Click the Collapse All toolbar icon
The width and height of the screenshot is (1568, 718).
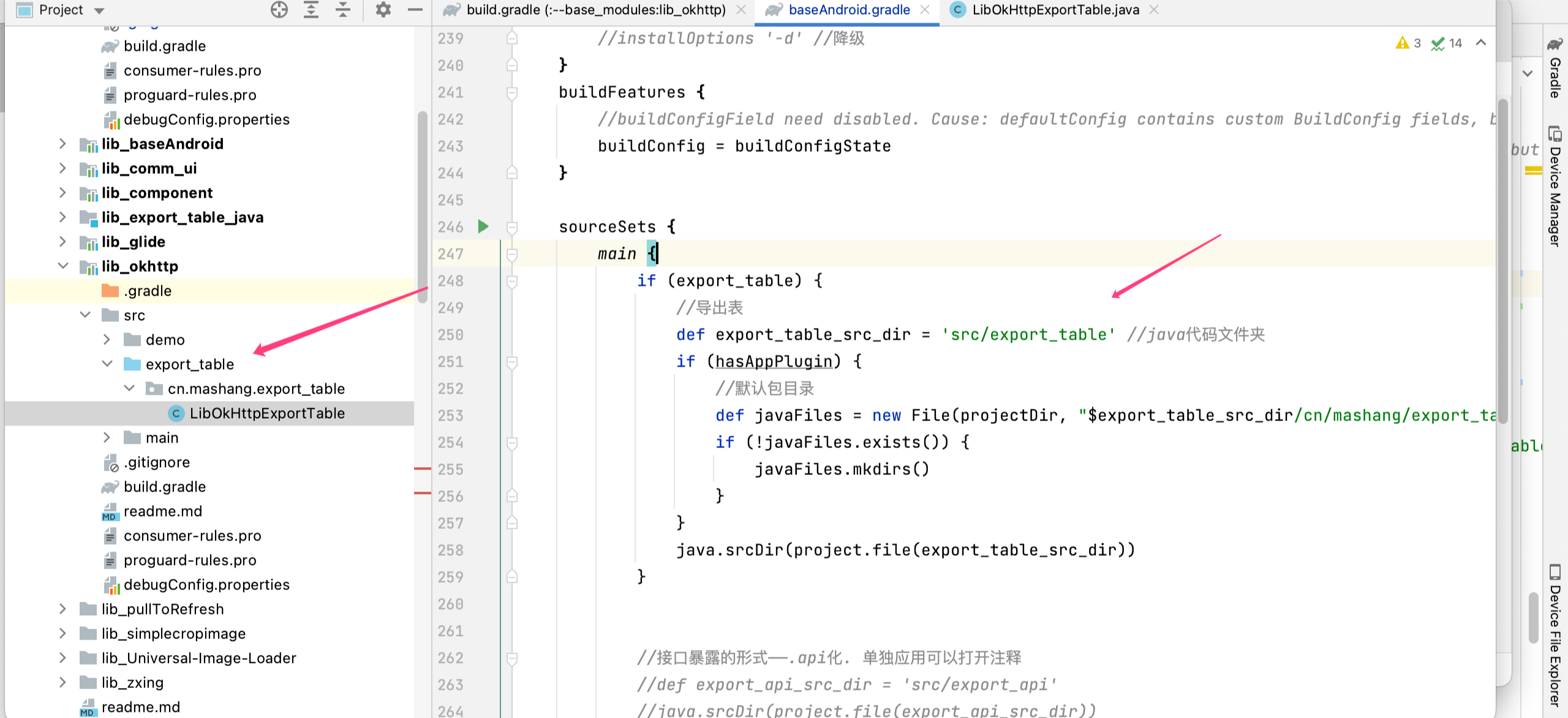pos(343,10)
